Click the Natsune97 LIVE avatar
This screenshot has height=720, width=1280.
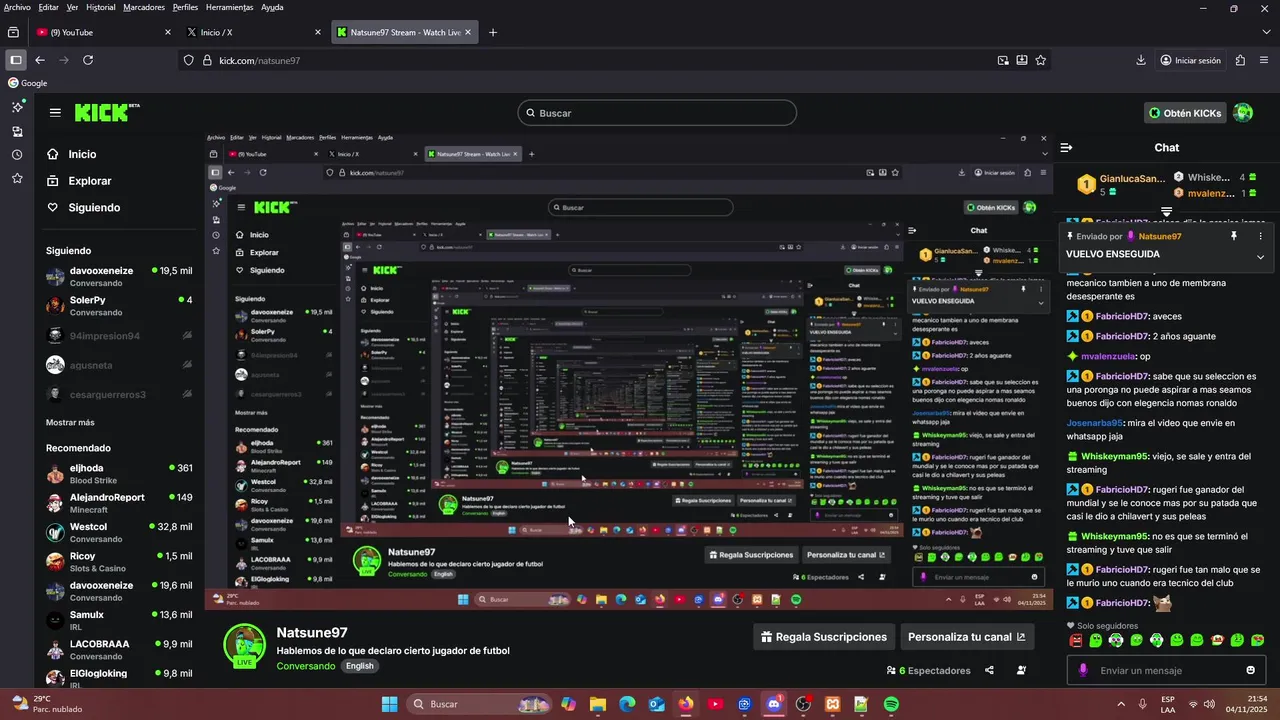(244, 647)
